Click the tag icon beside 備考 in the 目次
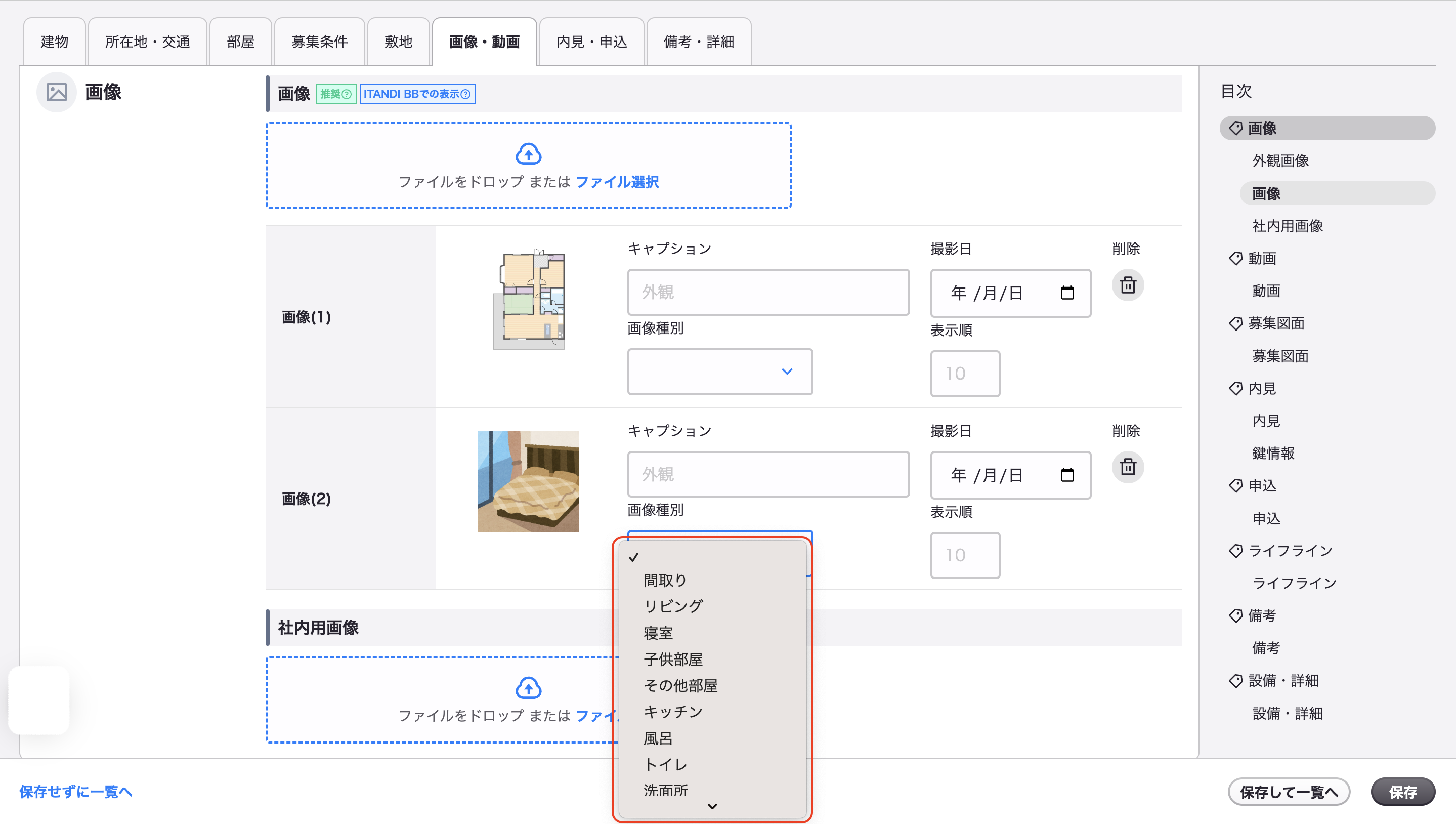The width and height of the screenshot is (1456, 824). click(1235, 616)
